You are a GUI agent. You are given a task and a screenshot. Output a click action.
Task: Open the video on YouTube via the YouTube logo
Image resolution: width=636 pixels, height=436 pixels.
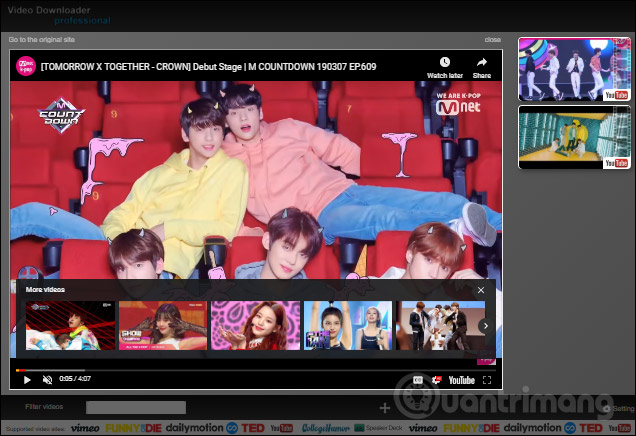coord(462,380)
